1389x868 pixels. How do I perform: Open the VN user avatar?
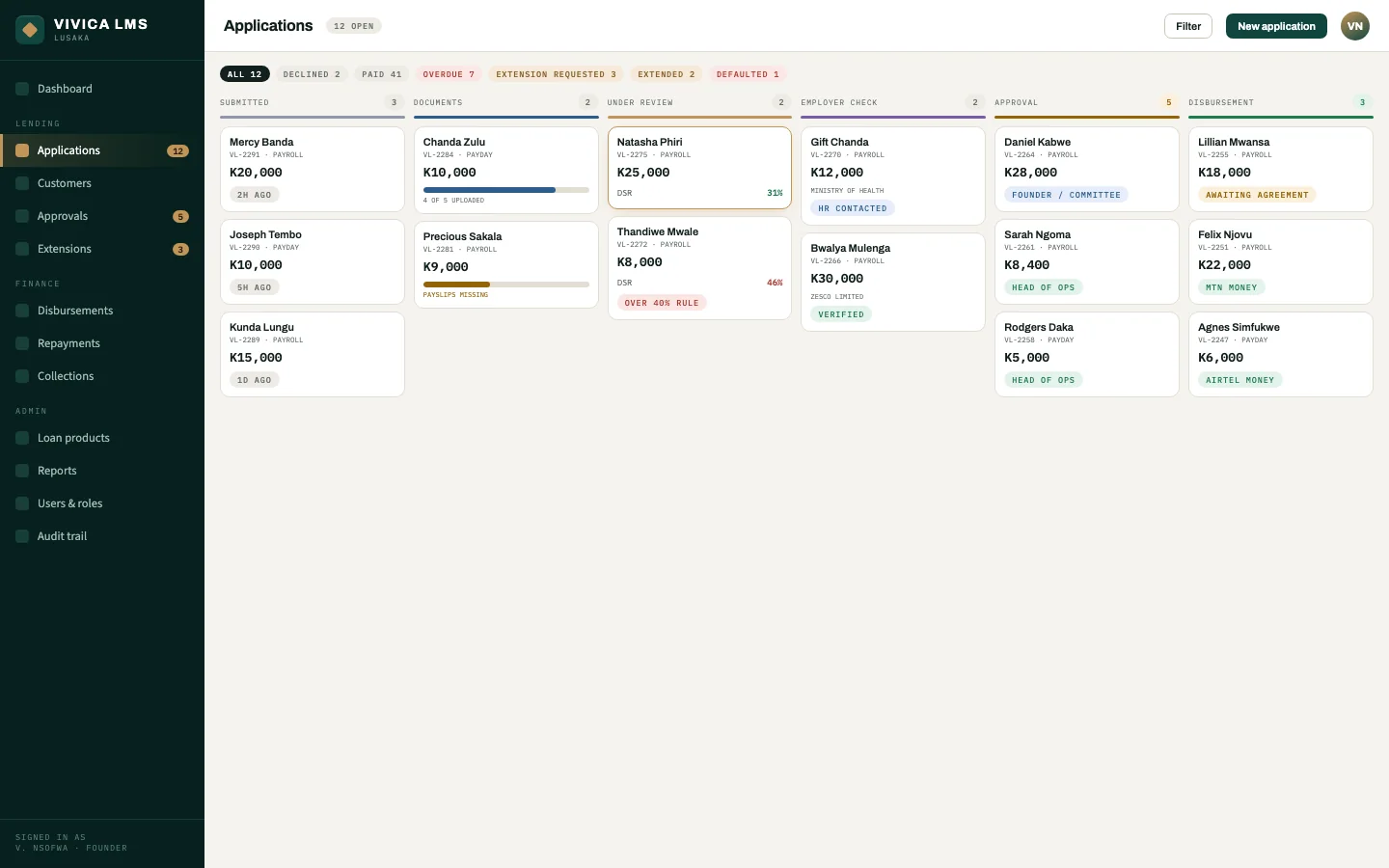pos(1355,26)
